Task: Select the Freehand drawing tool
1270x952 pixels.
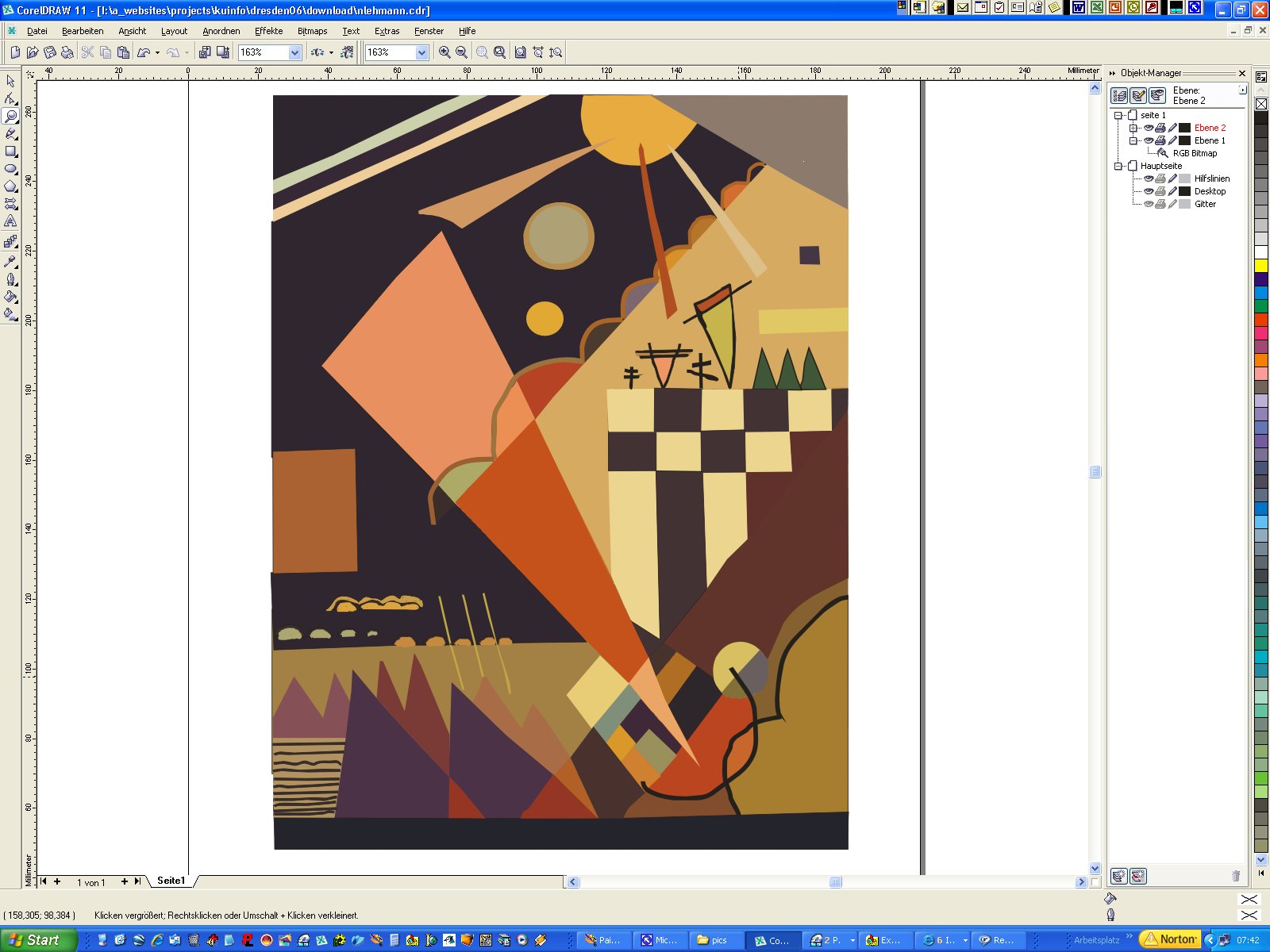Action: 10,133
